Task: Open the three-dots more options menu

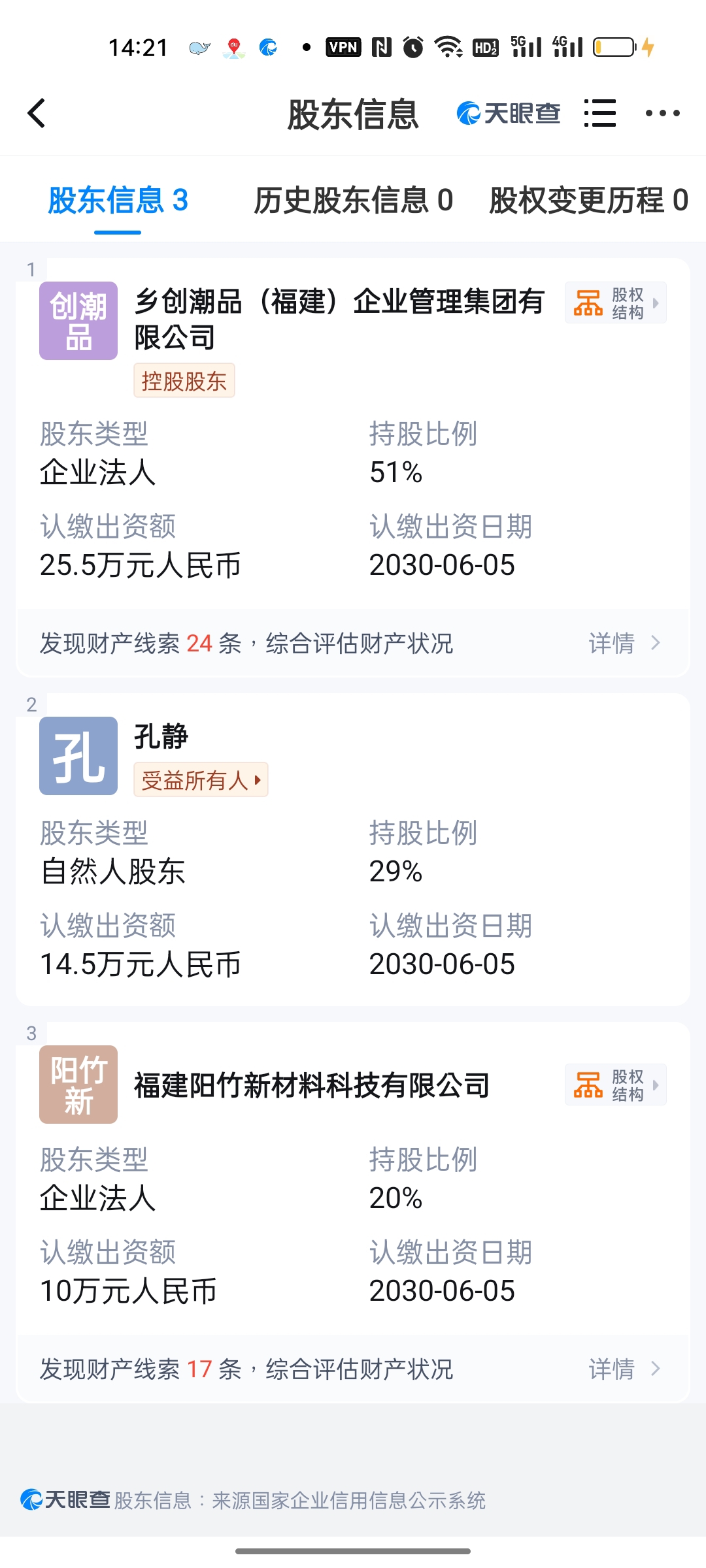Action: 662,113
